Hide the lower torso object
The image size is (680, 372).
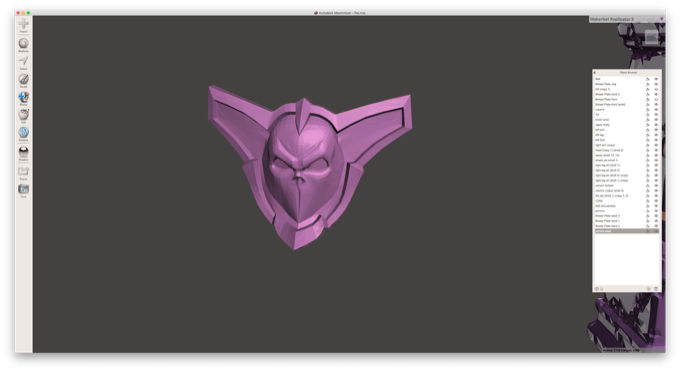coord(656,120)
